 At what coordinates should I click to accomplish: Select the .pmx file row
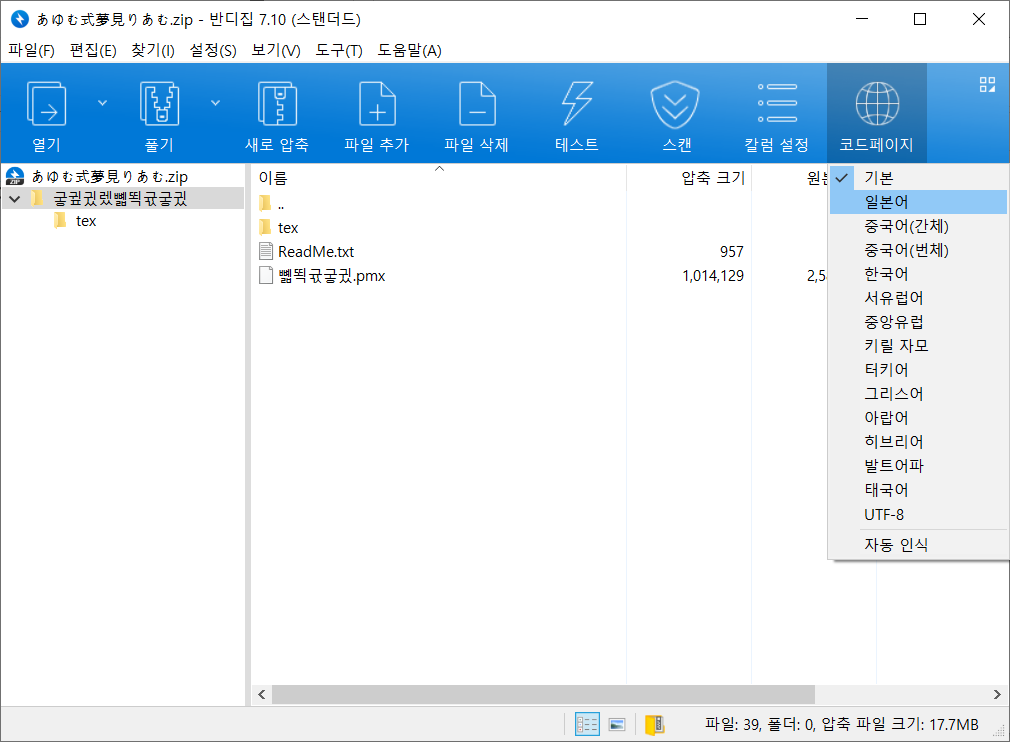pos(332,276)
